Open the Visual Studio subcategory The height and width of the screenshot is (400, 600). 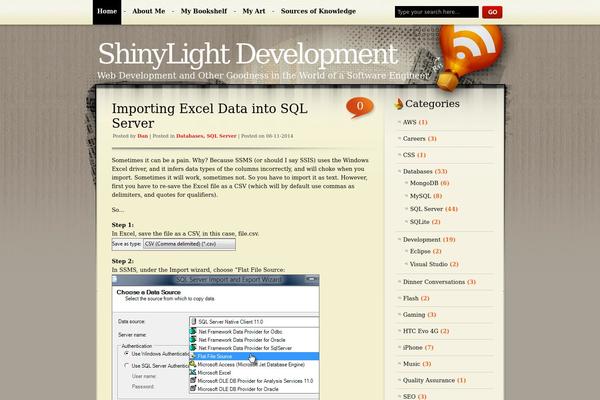pos(429,264)
